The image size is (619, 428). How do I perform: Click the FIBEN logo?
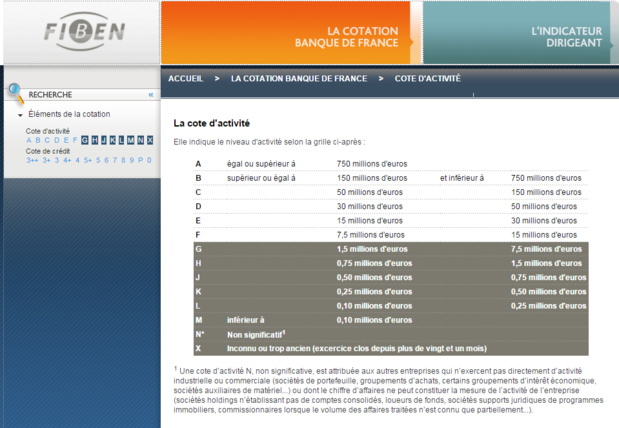84,32
